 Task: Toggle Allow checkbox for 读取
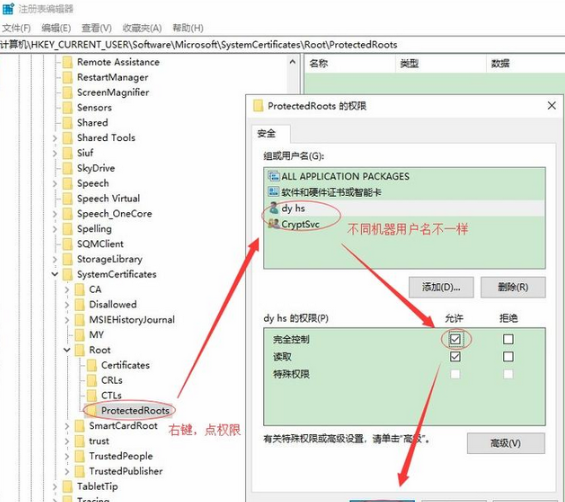(455, 356)
